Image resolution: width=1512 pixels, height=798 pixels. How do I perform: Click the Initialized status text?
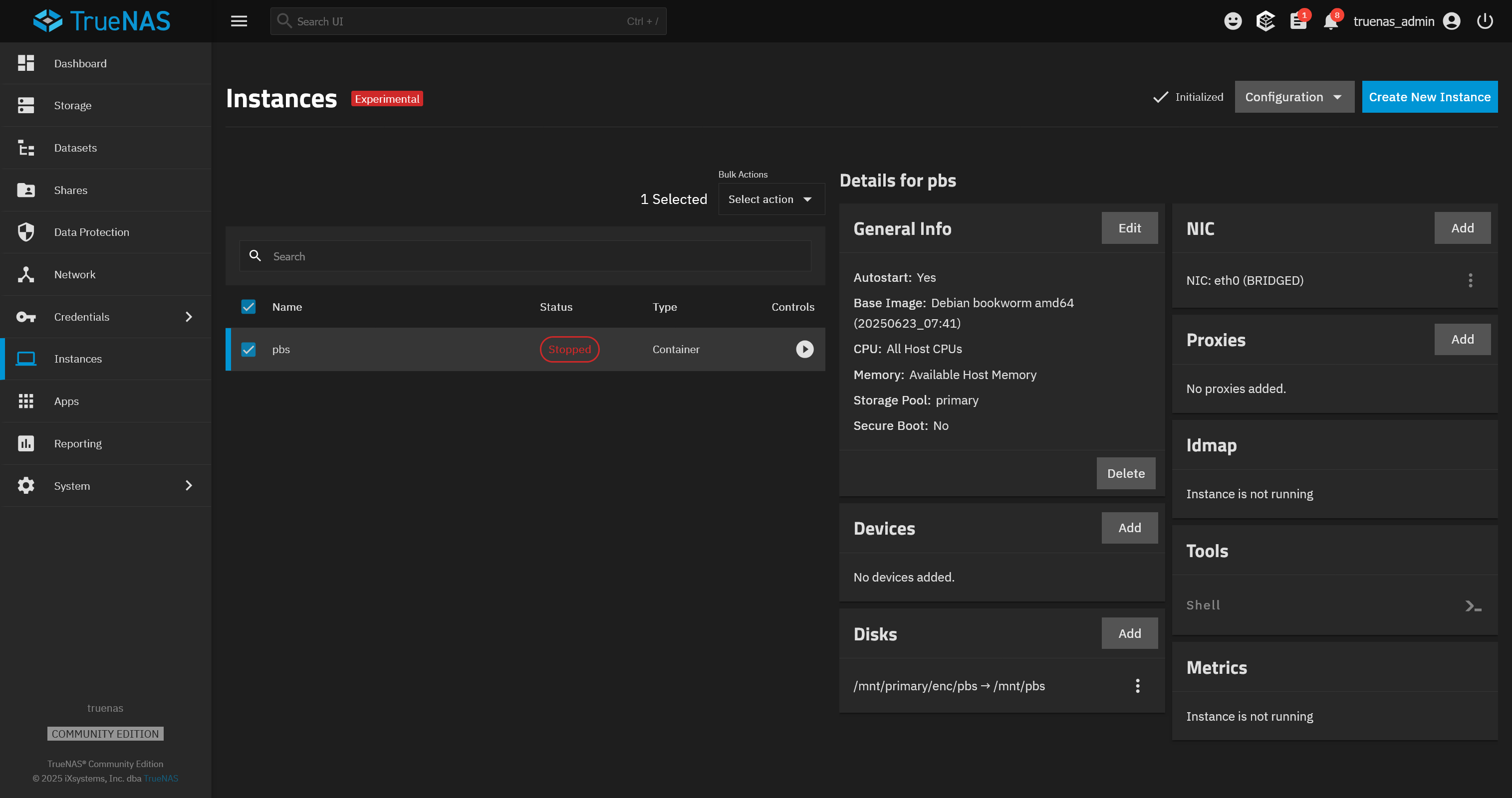pos(1199,97)
